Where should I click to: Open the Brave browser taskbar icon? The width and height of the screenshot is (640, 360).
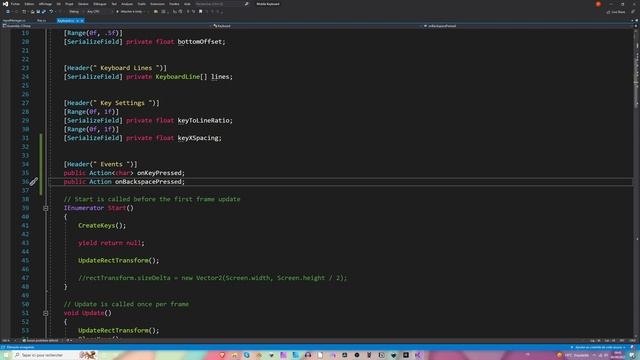coord(222,355)
